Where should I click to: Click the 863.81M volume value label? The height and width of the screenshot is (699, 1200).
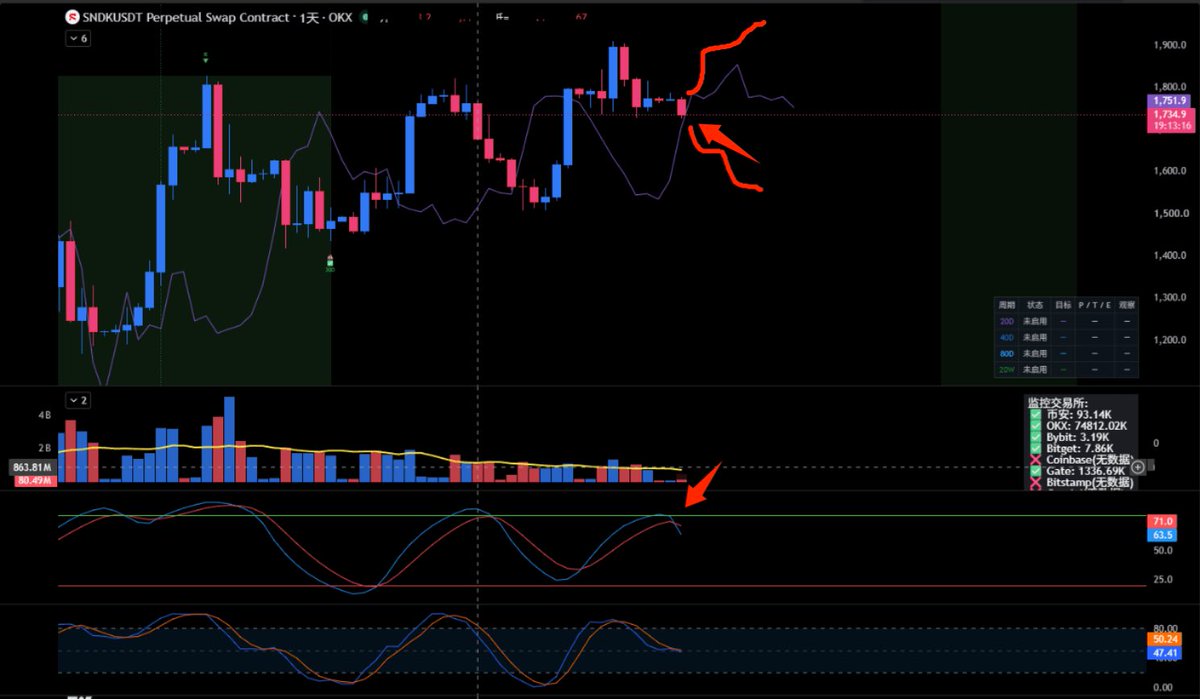(33, 467)
